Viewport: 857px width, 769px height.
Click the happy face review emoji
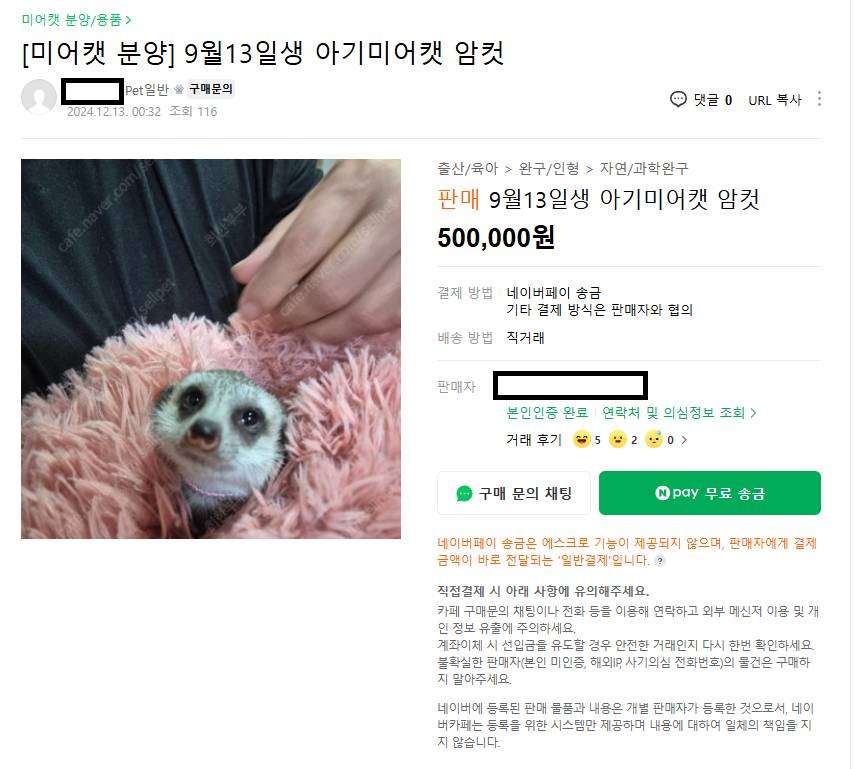[580, 439]
